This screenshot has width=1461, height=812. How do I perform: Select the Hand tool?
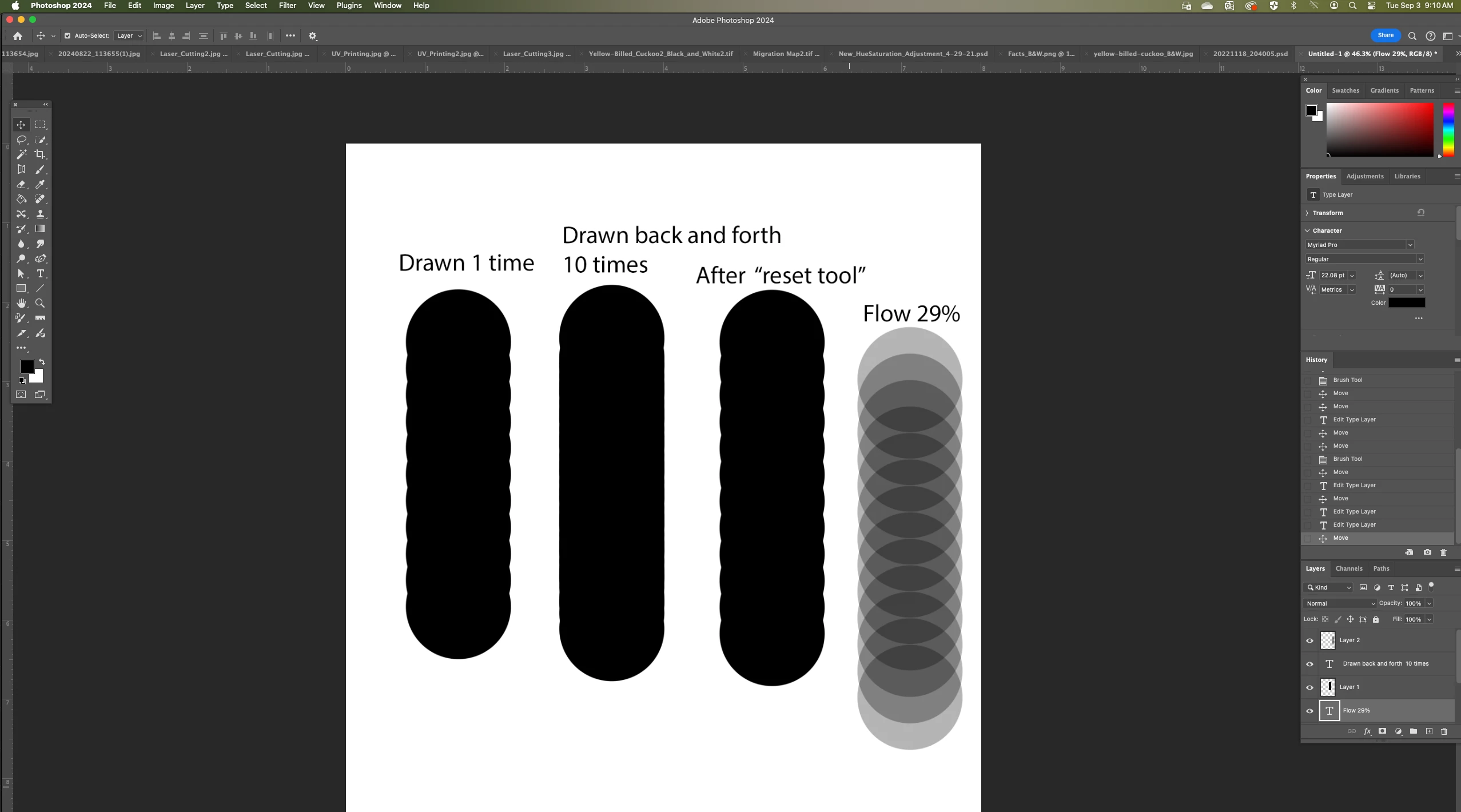[x=21, y=303]
